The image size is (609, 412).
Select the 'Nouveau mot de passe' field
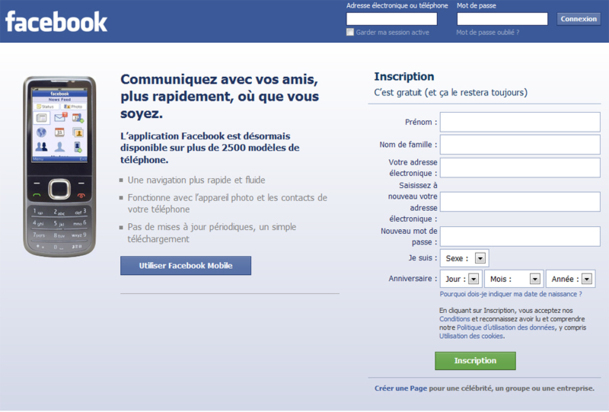[x=519, y=236]
